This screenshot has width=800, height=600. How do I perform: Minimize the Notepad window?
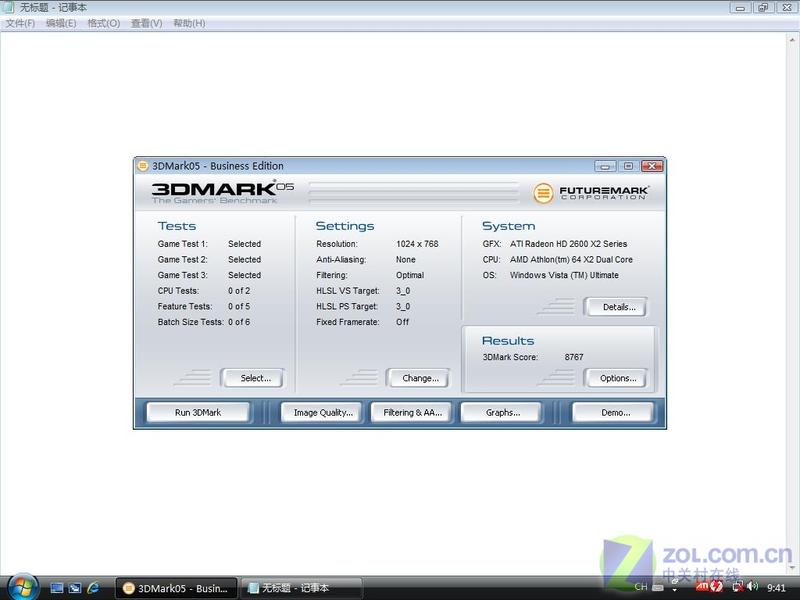(740, 8)
